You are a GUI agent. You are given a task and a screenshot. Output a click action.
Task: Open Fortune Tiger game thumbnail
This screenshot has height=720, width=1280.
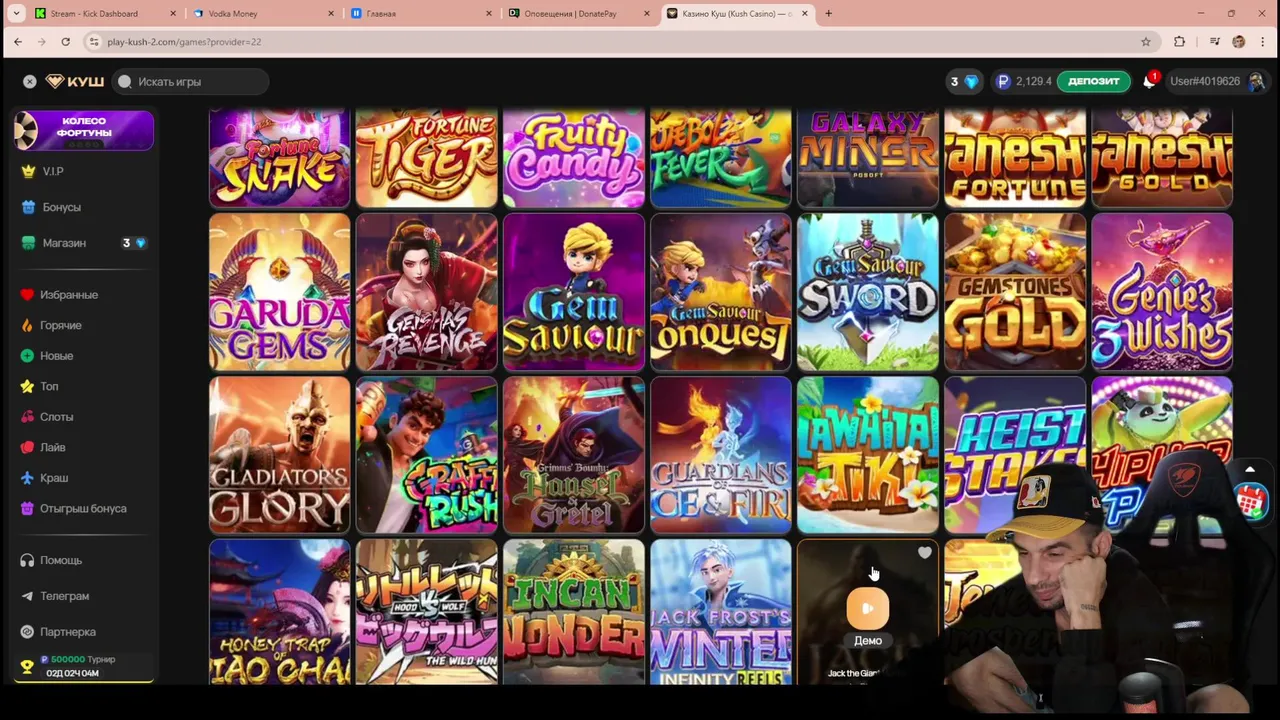427,159
